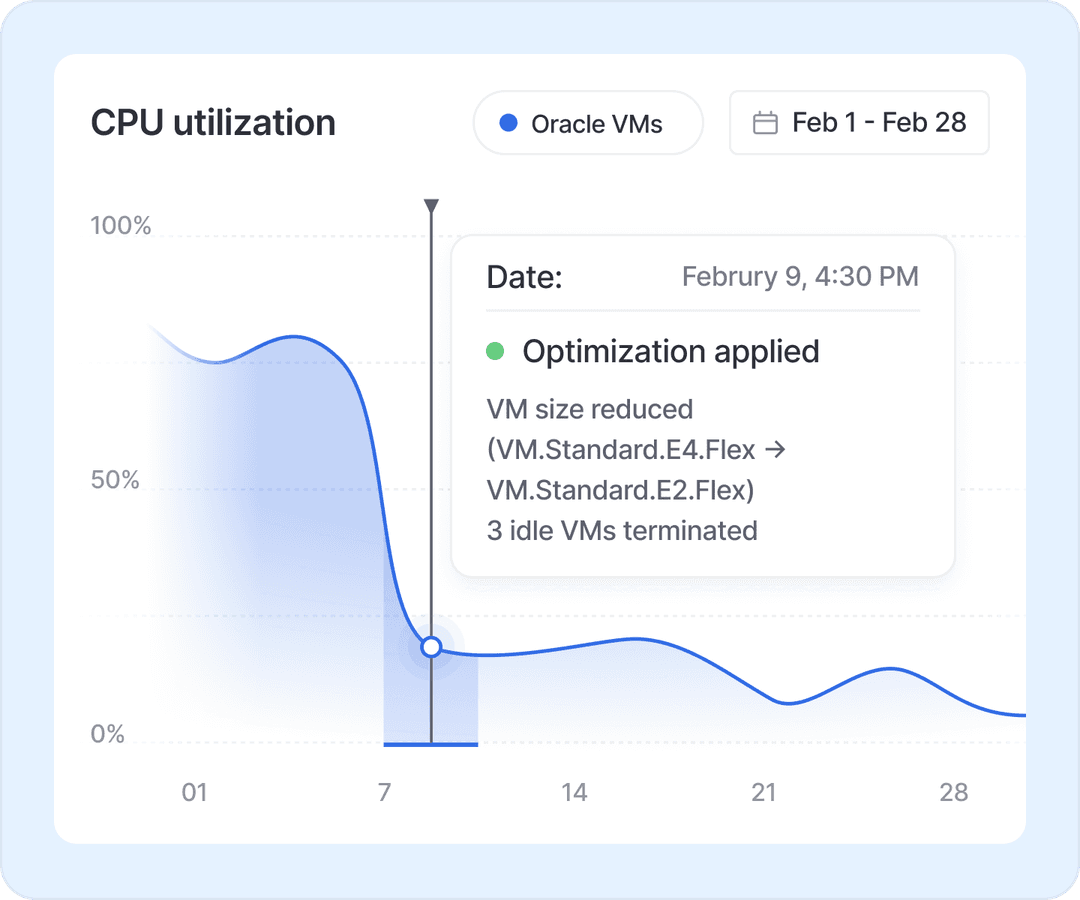Click the 50% y-axis label

115,480
